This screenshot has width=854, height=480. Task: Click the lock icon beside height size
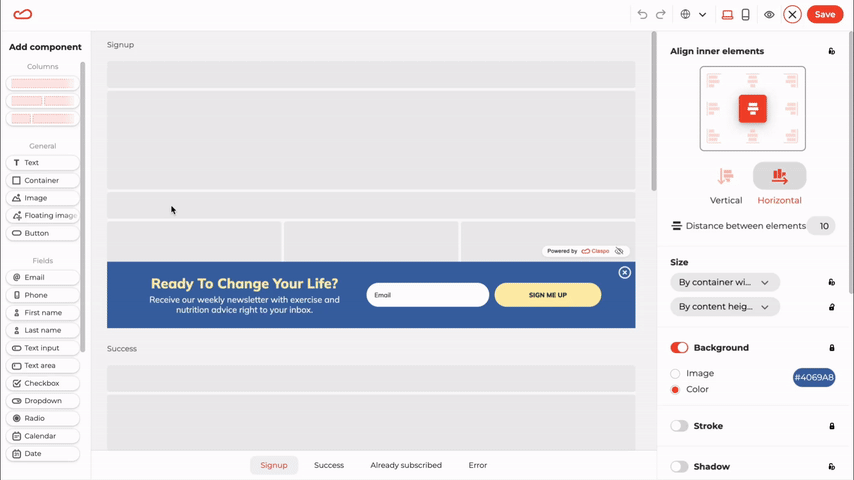832,307
